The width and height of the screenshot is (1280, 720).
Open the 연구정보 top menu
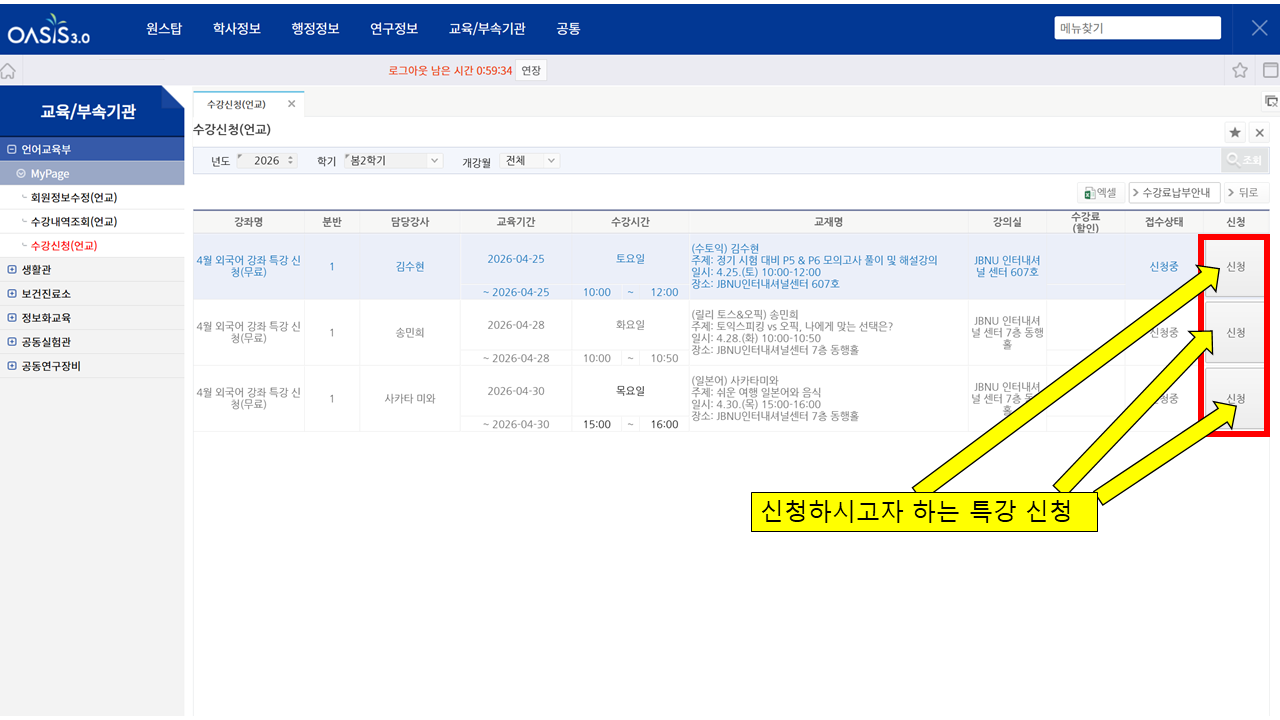394,29
